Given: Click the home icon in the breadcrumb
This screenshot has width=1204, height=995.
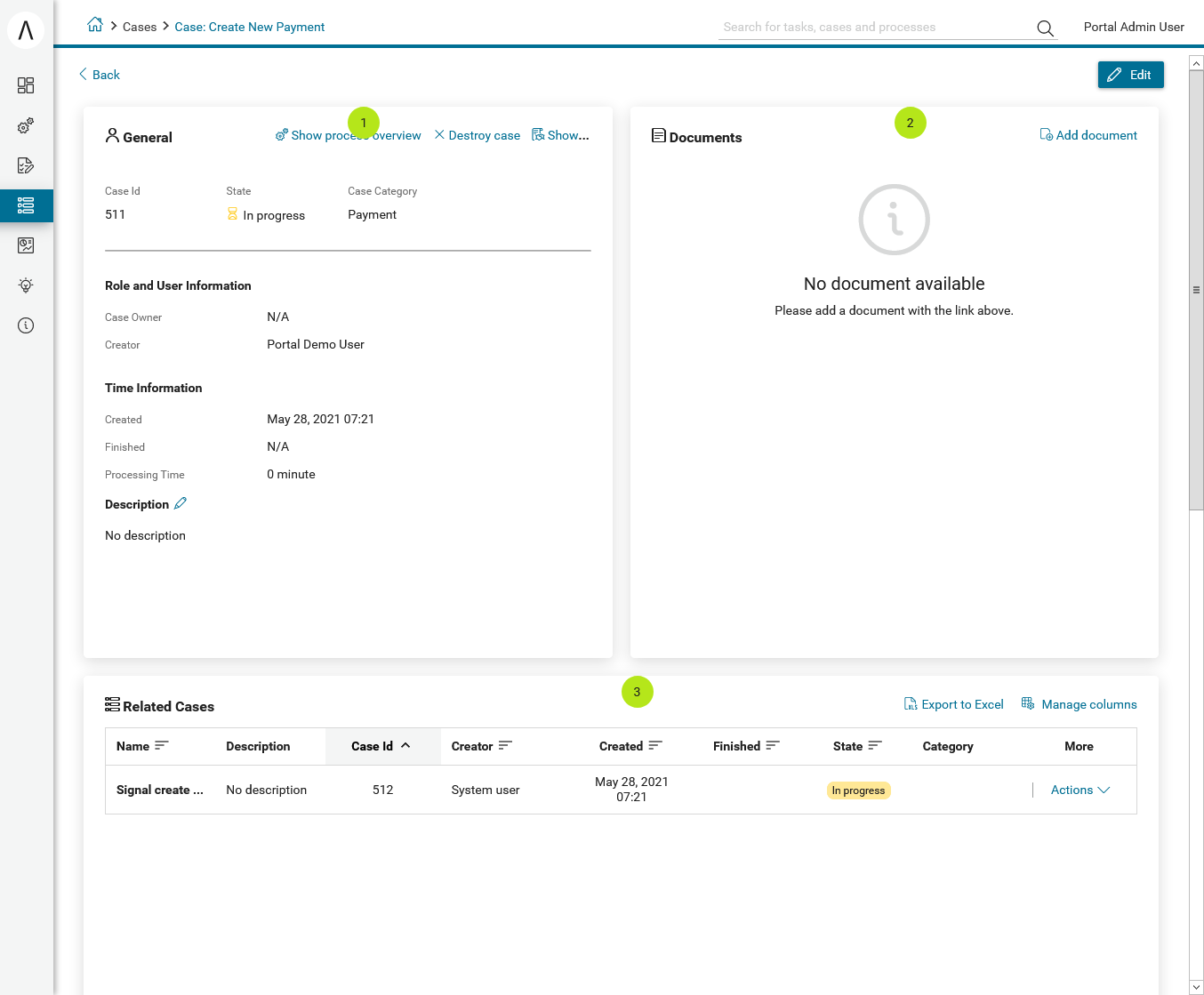Looking at the screenshot, I should pyautogui.click(x=95, y=26).
